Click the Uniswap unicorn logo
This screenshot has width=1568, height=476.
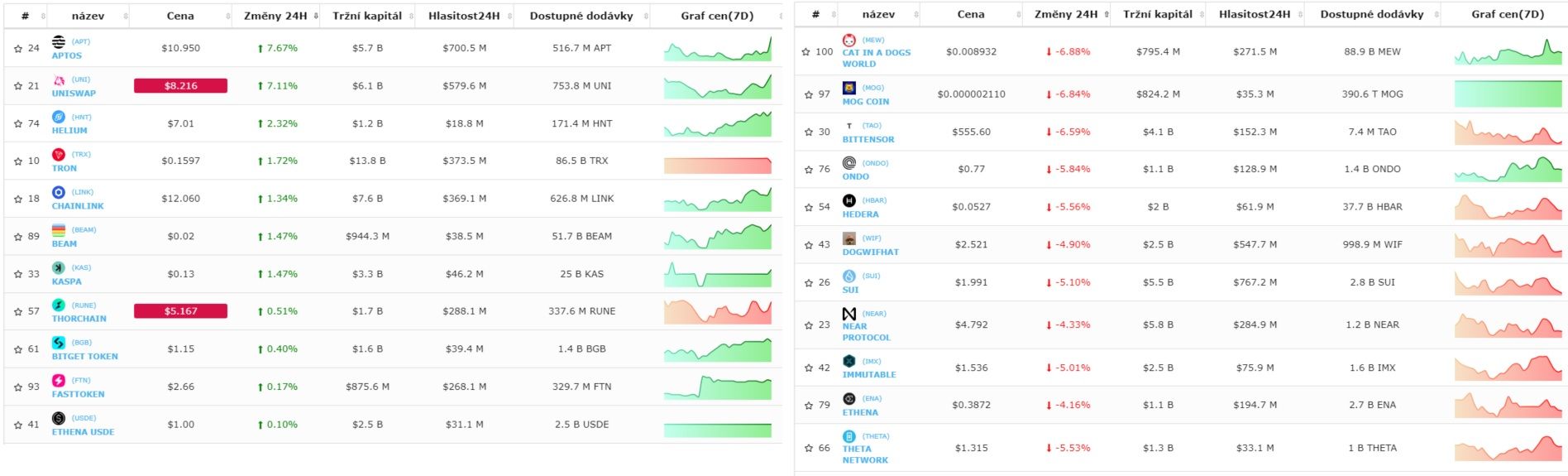[x=59, y=79]
